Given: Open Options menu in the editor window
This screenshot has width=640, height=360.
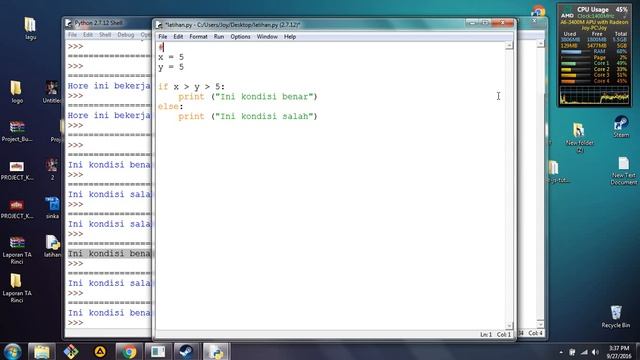Looking at the screenshot, I should (x=240, y=37).
